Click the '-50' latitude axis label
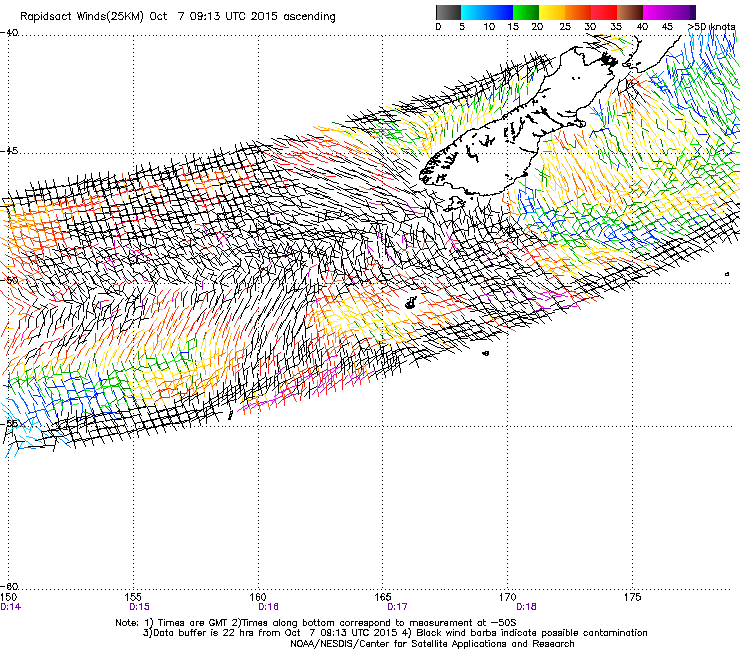The image size is (740, 650). pos(9,280)
